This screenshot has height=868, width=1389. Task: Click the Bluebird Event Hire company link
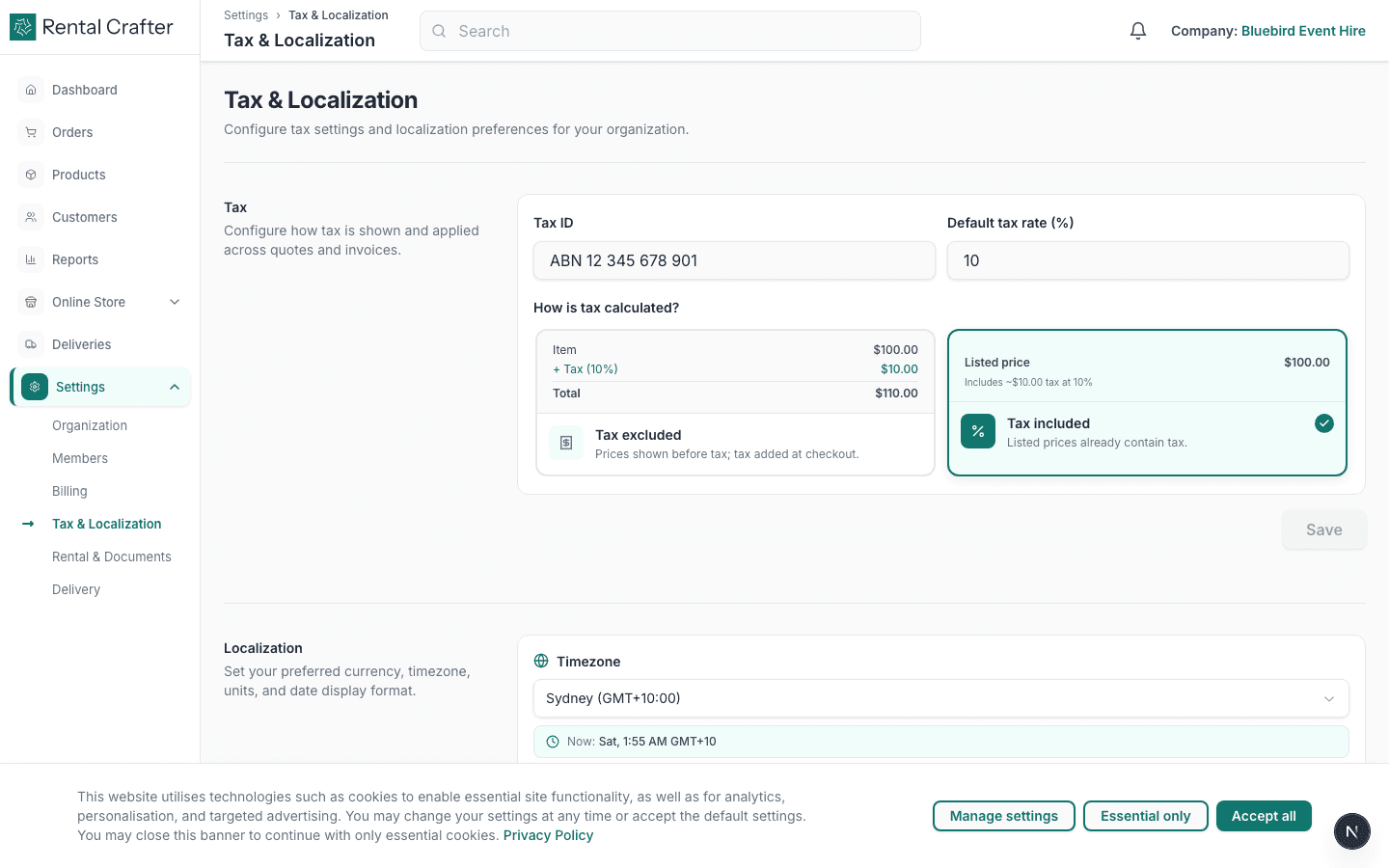(1303, 31)
